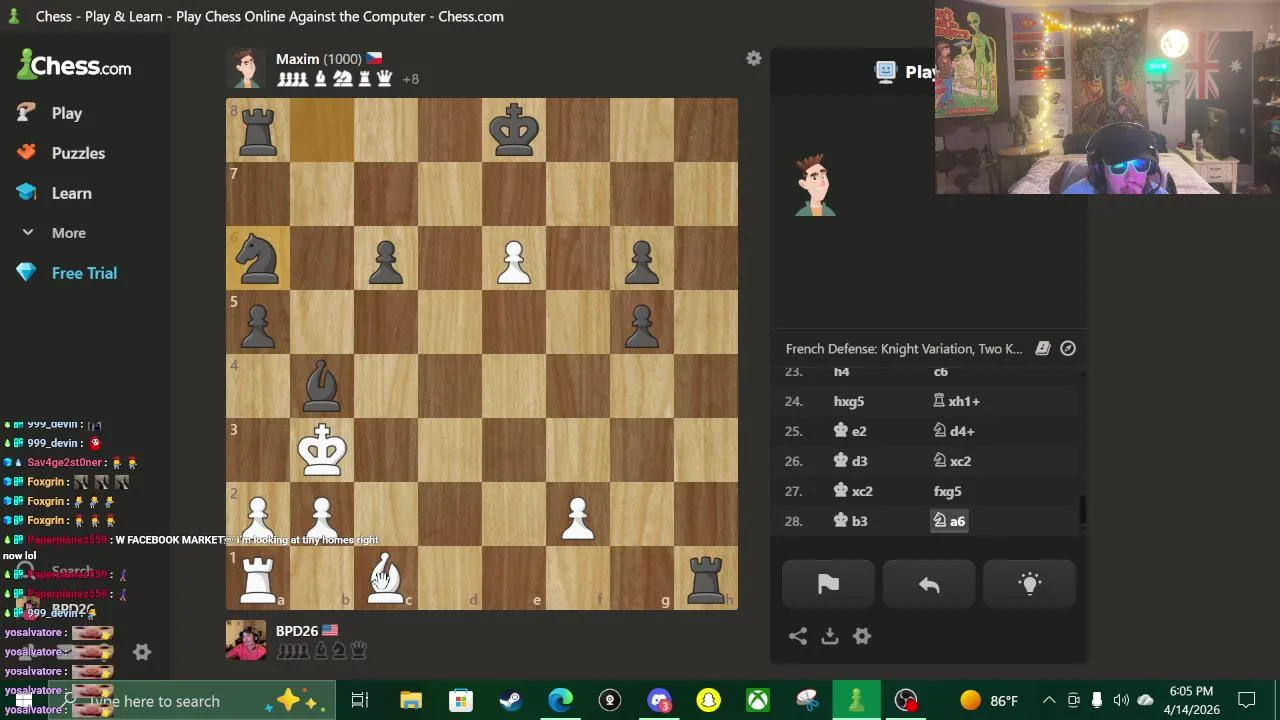This screenshot has width=1280, height=720.
Task: Click the black bishop on b4
Action: pos(322,386)
